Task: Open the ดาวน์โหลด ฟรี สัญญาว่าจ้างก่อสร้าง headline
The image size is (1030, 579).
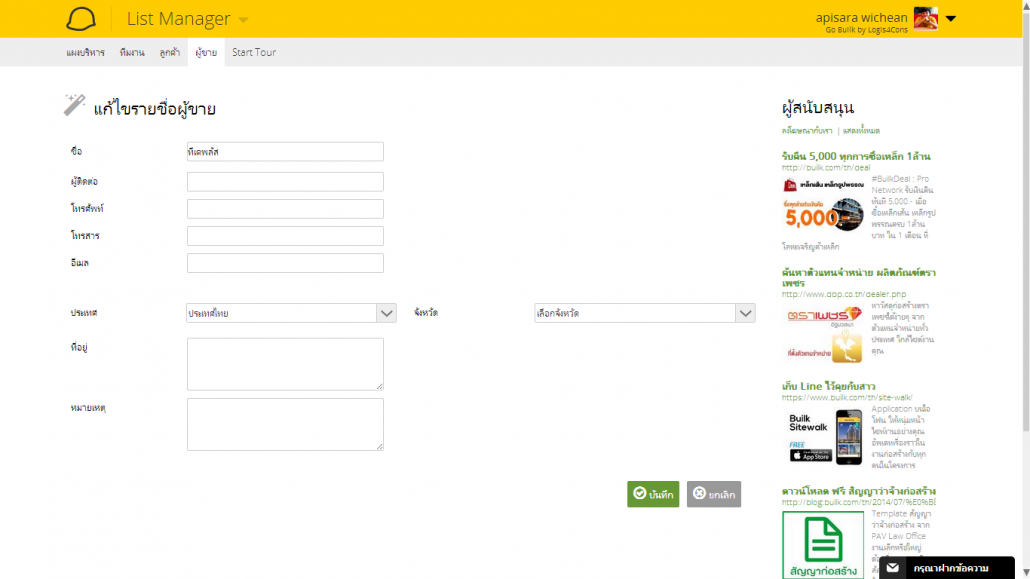Action: pos(859,491)
